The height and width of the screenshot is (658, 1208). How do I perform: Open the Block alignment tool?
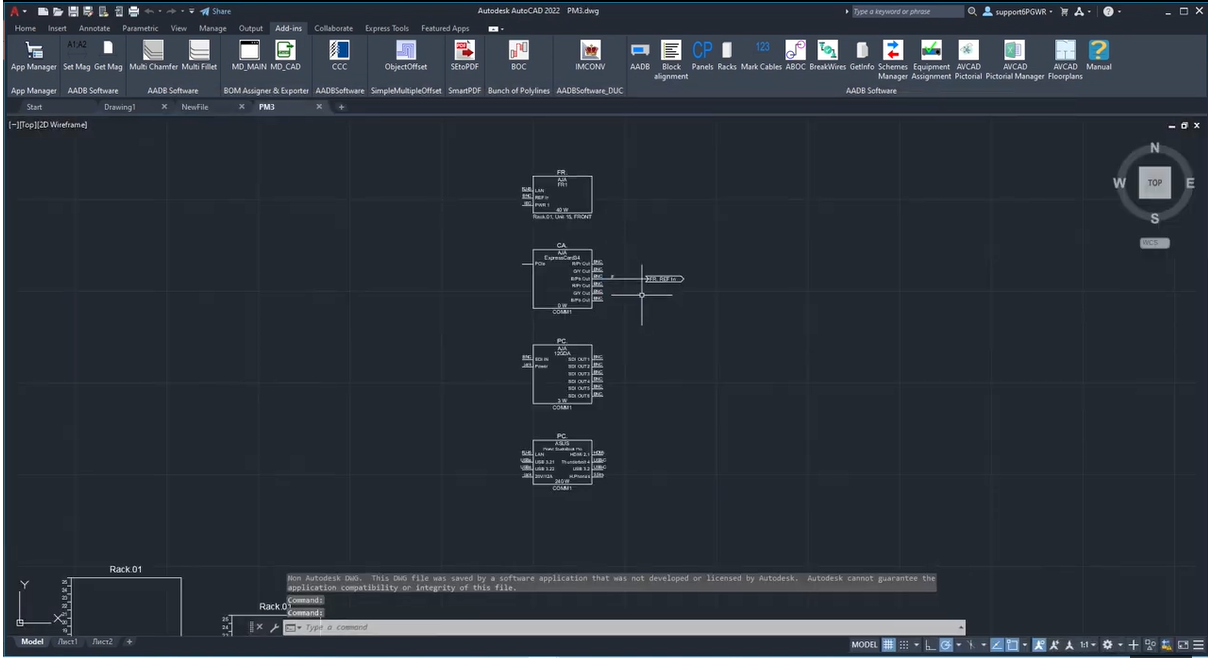pos(671,52)
